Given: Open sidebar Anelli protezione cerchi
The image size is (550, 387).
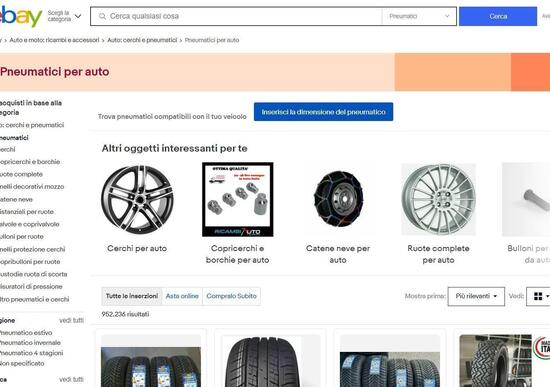Looking at the screenshot, I should 33,249.
